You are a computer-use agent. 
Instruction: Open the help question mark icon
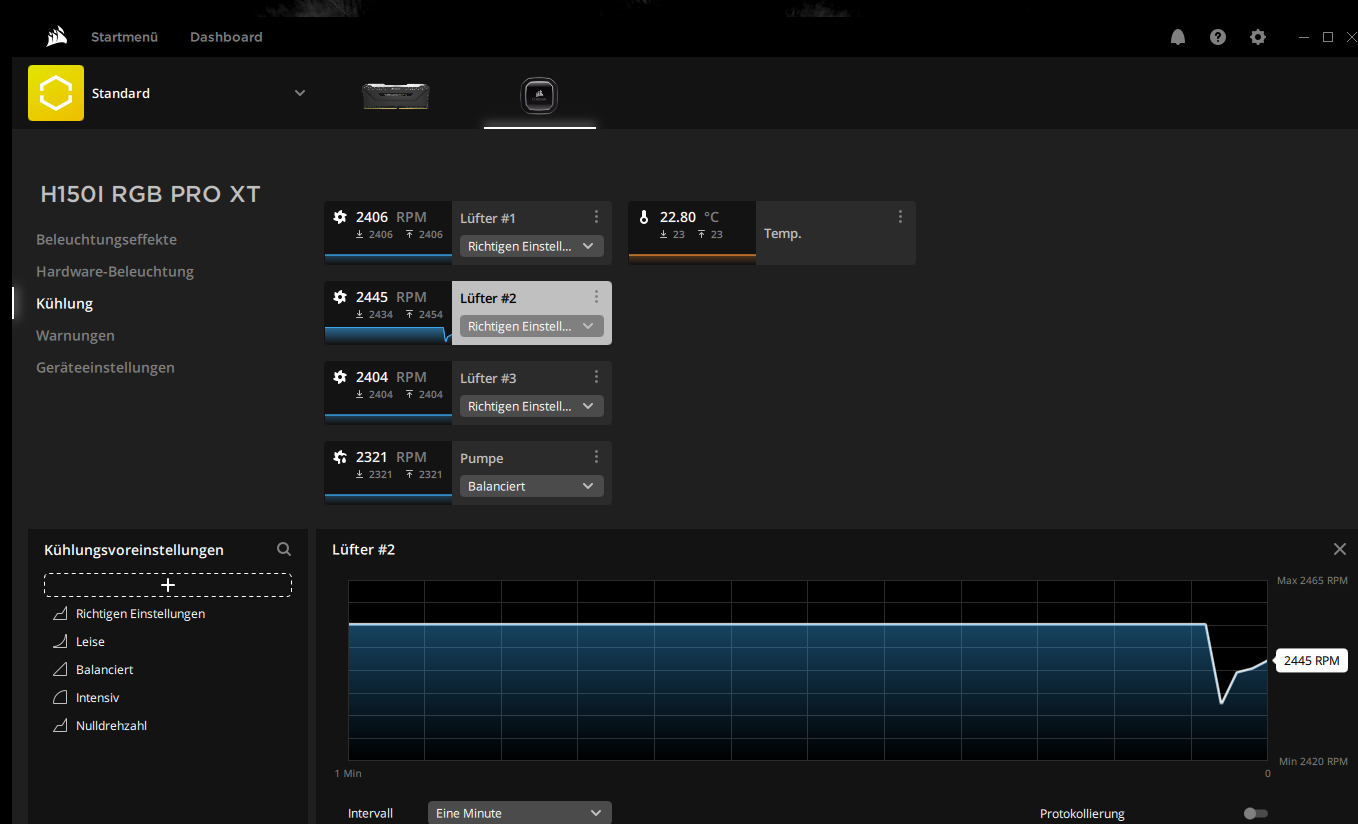click(1218, 37)
